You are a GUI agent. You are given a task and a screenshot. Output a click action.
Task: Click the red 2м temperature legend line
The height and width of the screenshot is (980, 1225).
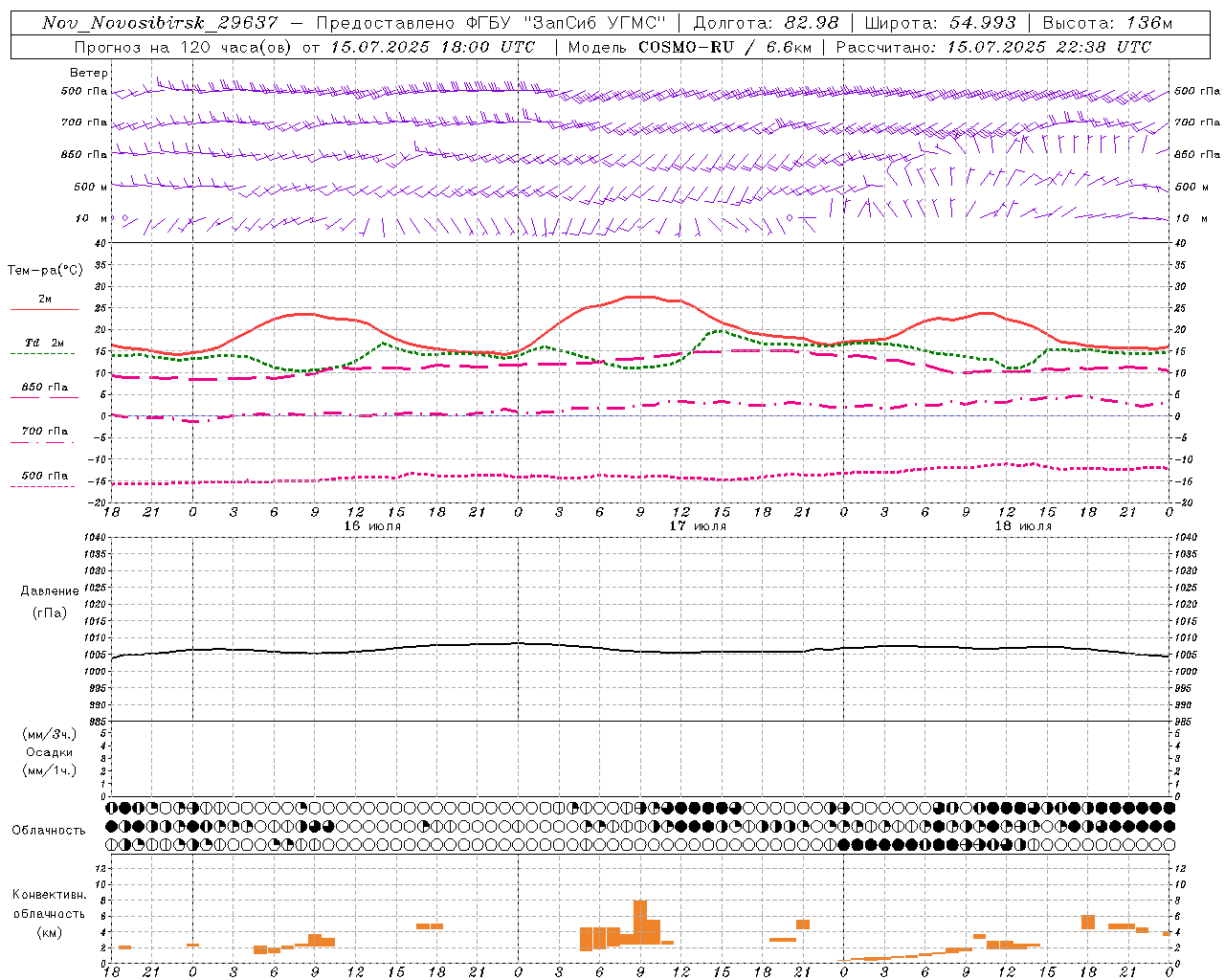click(x=44, y=309)
